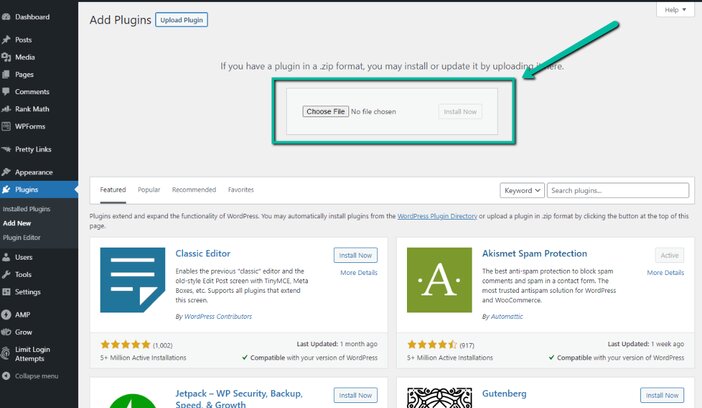Click the Gutenberg plugin thumbnail
This screenshot has height=408, width=702.
pos(439,398)
